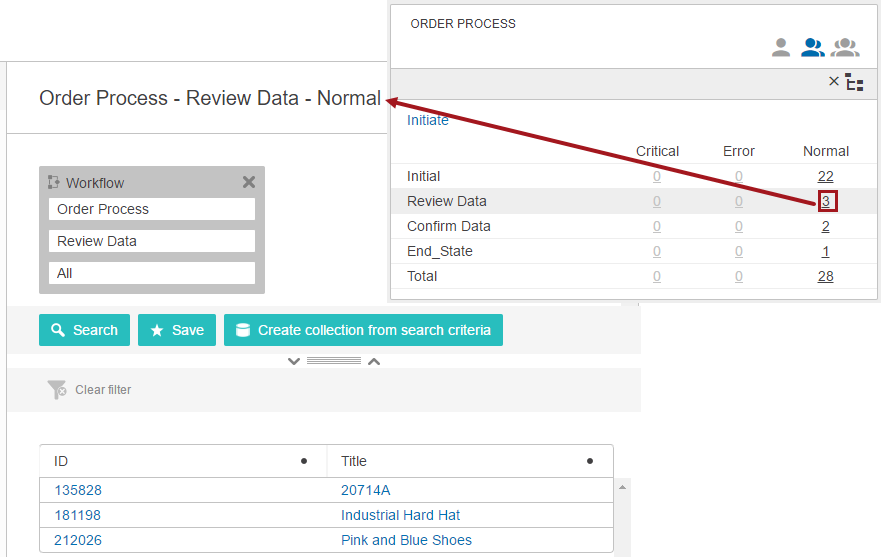
Task: Click Total Critical count 0
Action: coord(657,277)
